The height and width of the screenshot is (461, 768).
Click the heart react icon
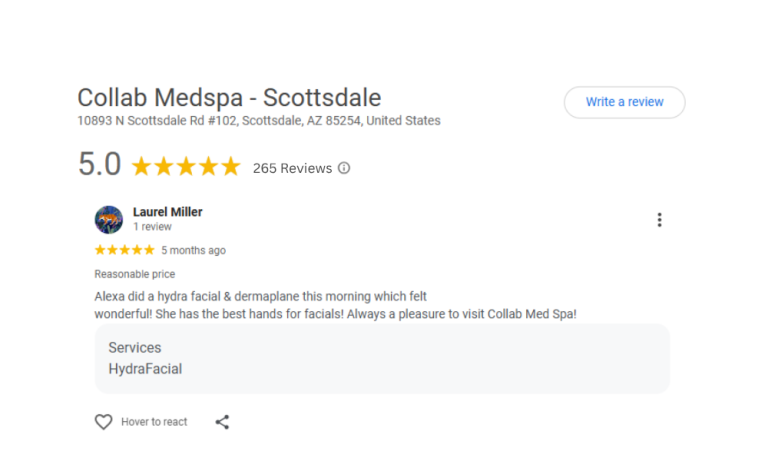pyautogui.click(x=104, y=422)
